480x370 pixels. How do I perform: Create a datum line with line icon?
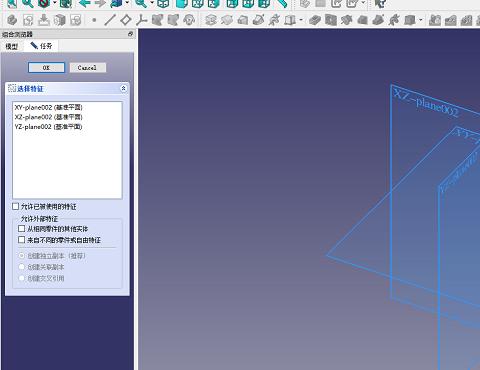tap(110, 20)
